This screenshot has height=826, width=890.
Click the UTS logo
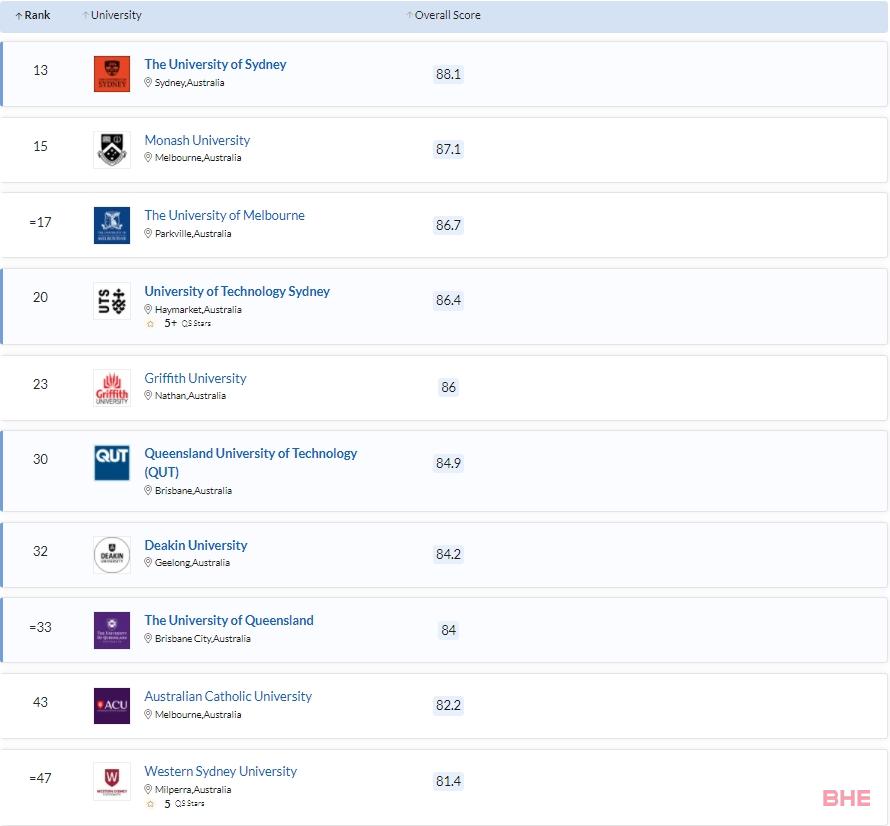click(x=112, y=301)
